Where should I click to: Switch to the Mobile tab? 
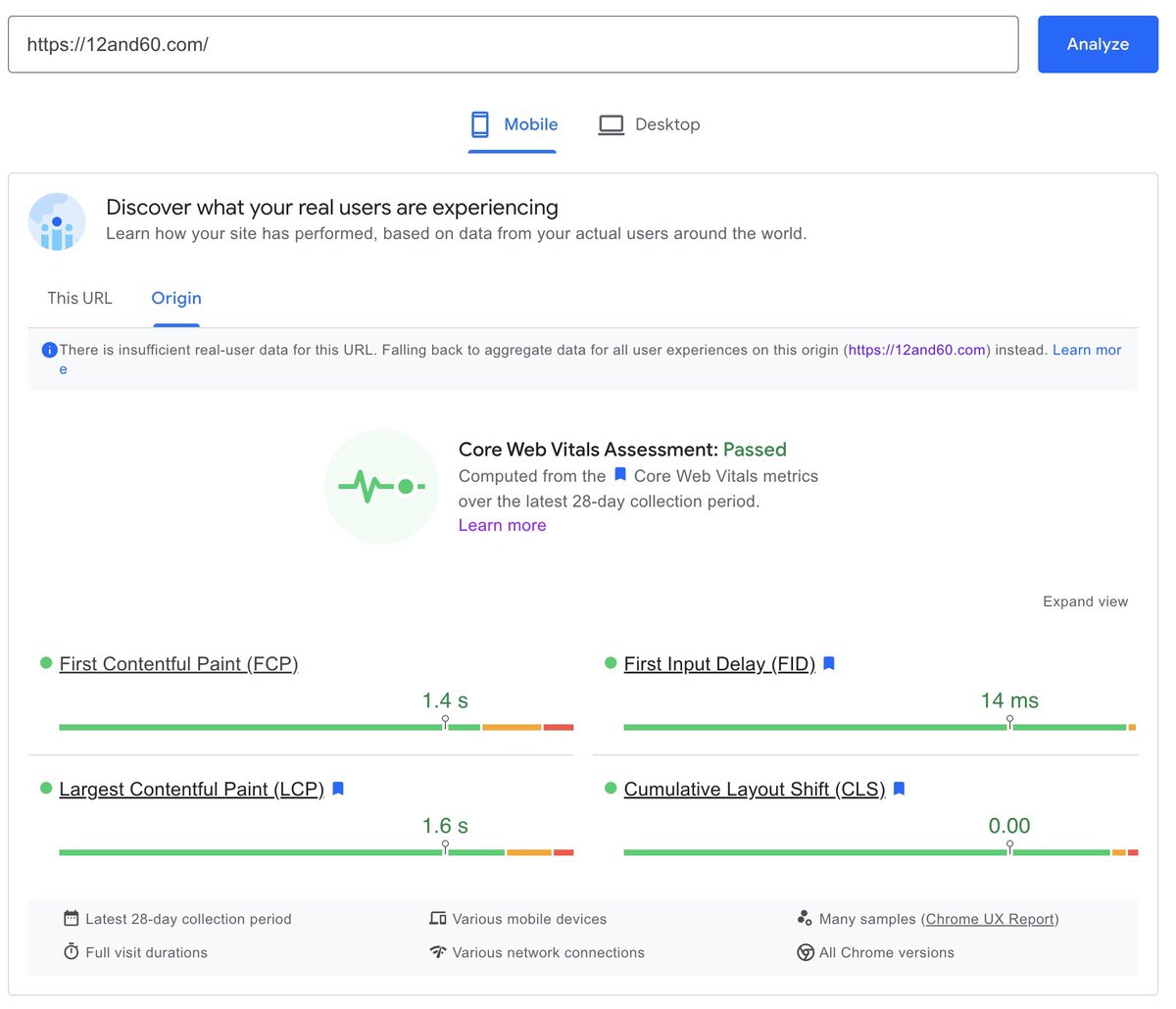tap(513, 125)
